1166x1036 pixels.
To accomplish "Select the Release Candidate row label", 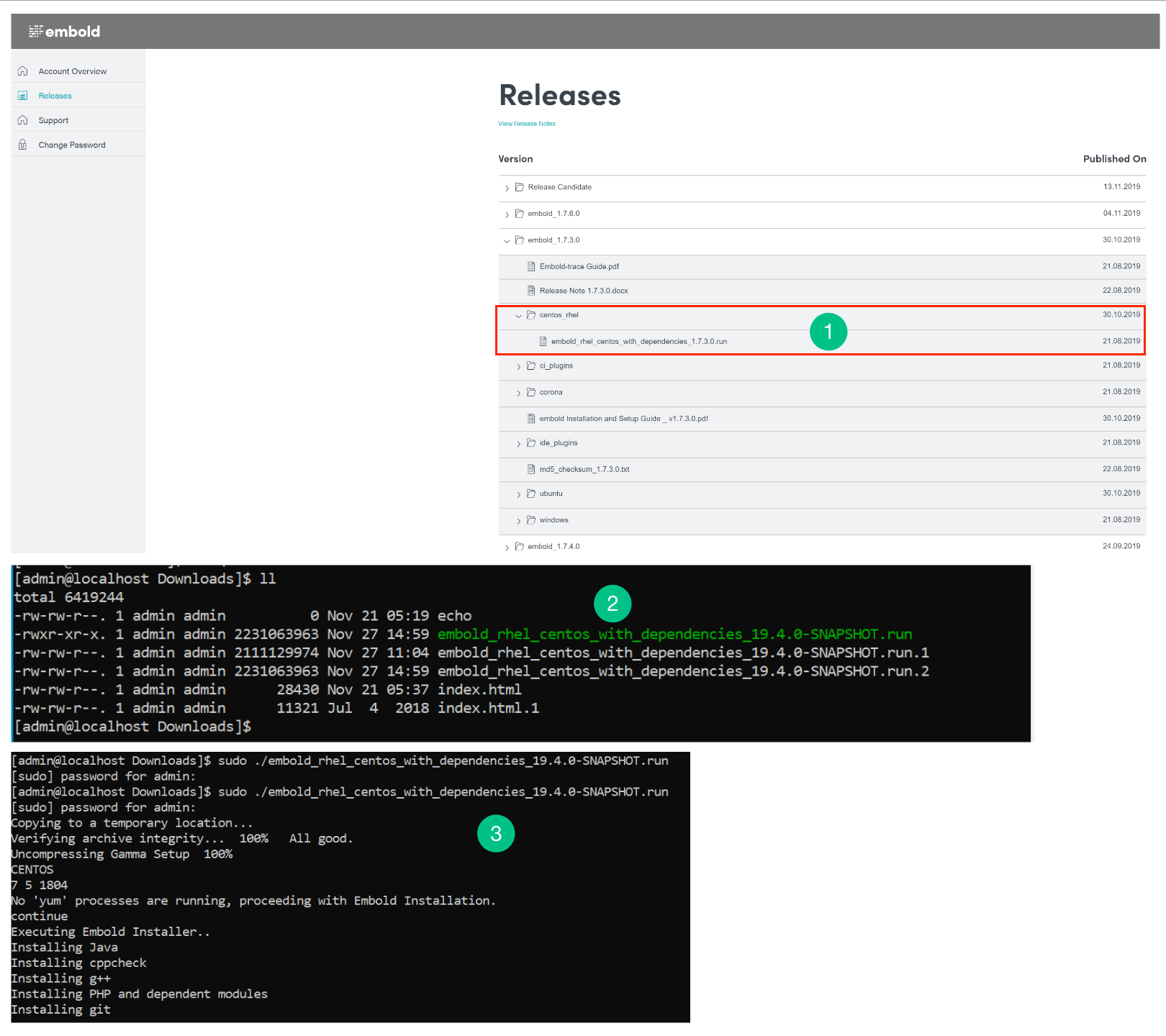I will tap(560, 187).
